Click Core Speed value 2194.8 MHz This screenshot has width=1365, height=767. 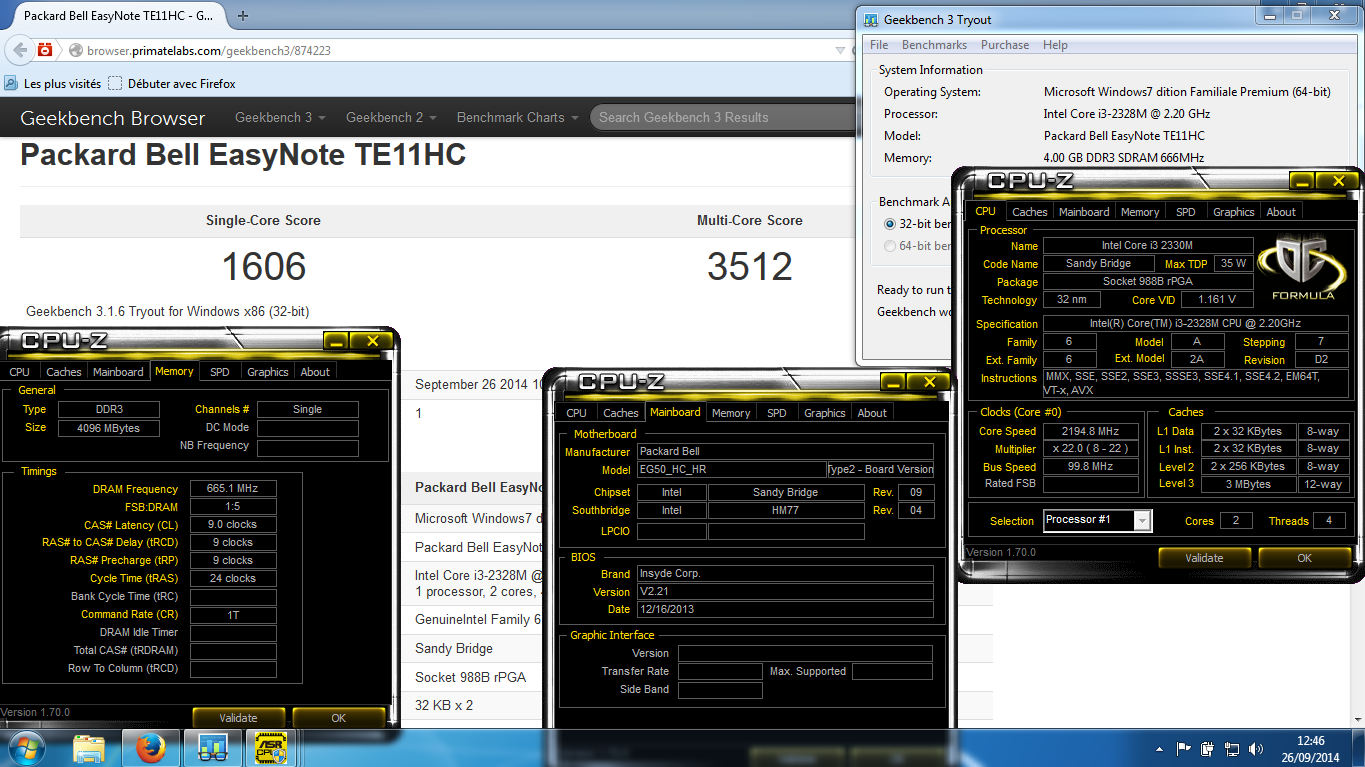pos(1091,431)
